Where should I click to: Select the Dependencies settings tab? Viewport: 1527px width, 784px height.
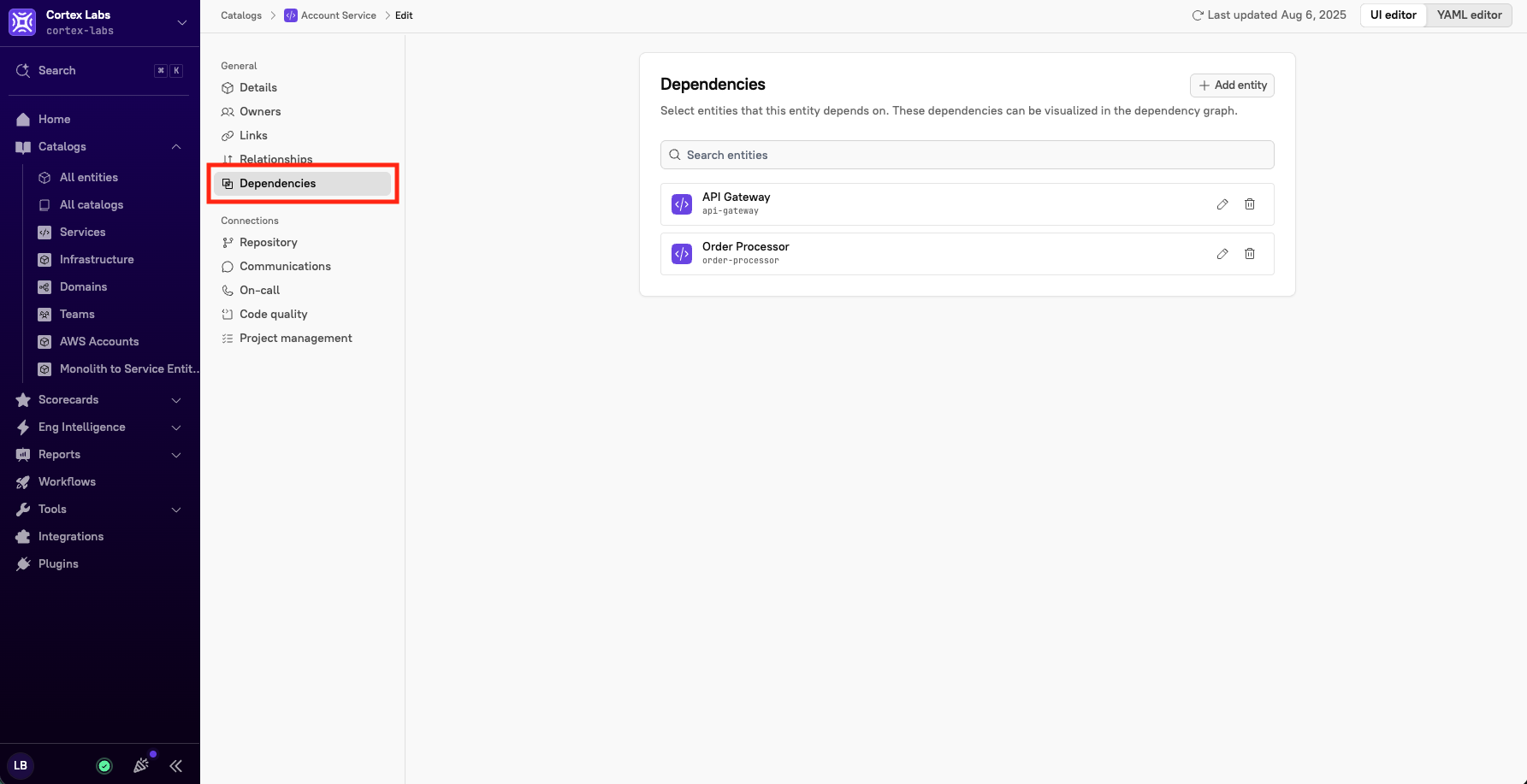[302, 183]
